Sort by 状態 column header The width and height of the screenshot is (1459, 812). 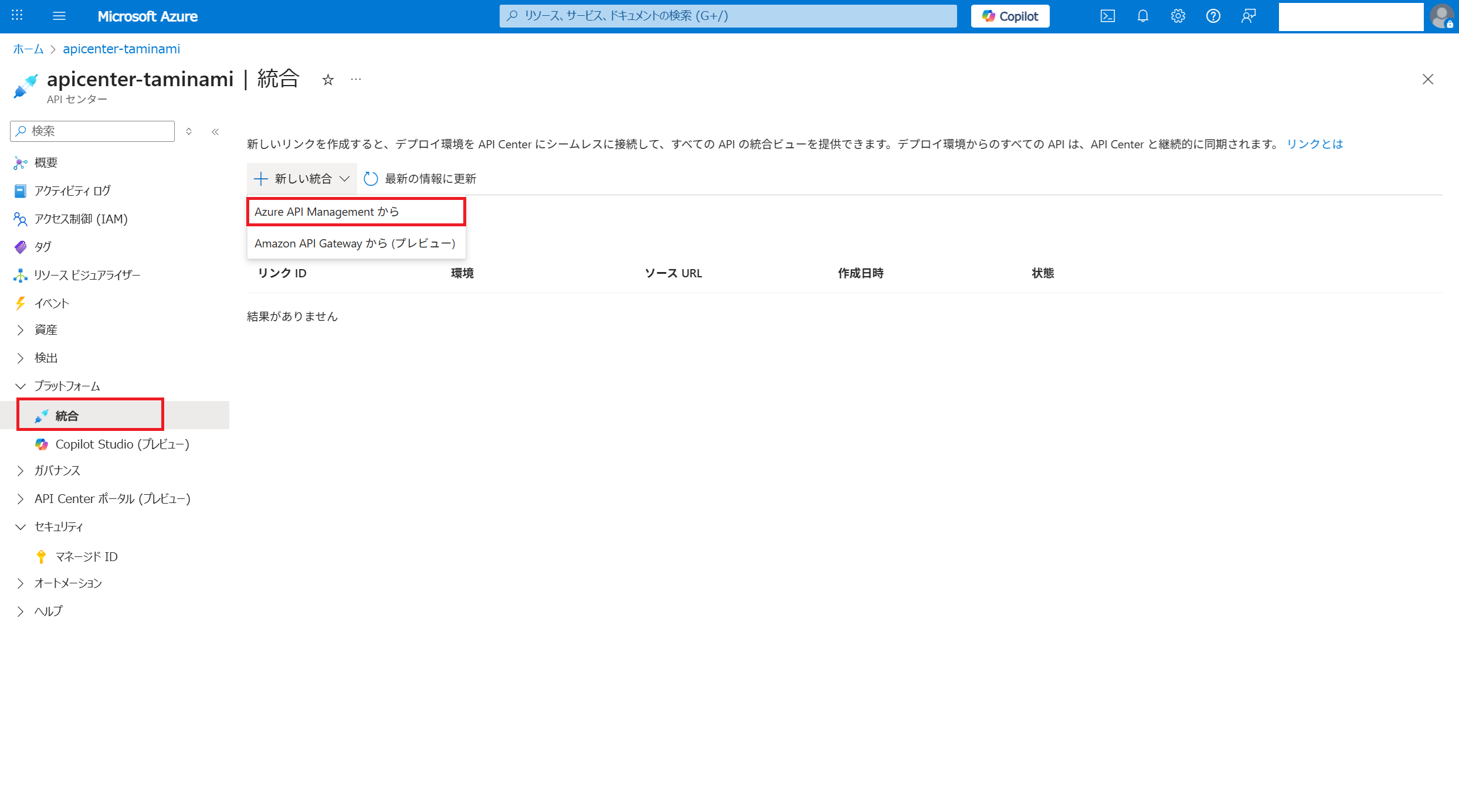click(x=1043, y=273)
